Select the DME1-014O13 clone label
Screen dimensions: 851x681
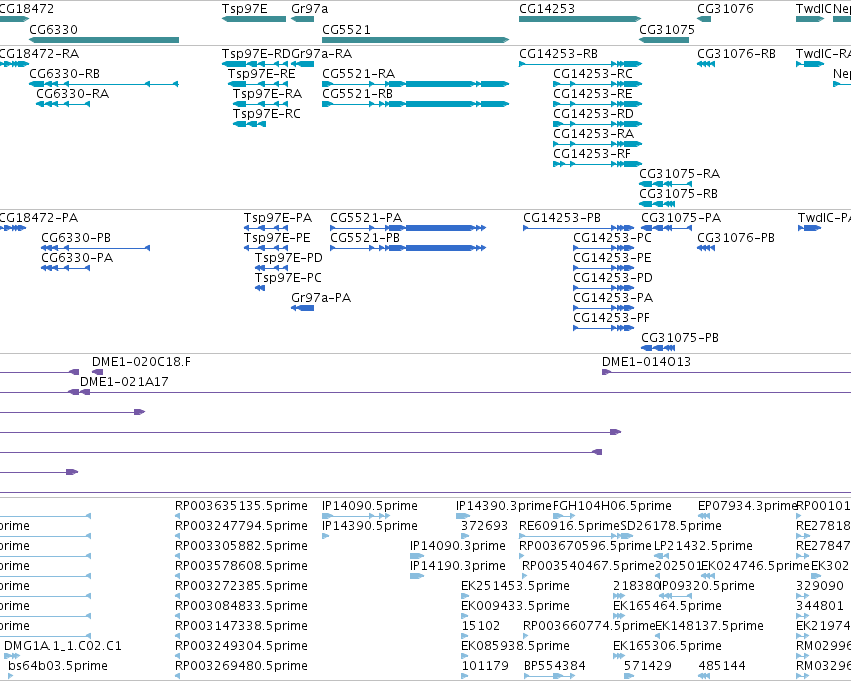coord(646,362)
